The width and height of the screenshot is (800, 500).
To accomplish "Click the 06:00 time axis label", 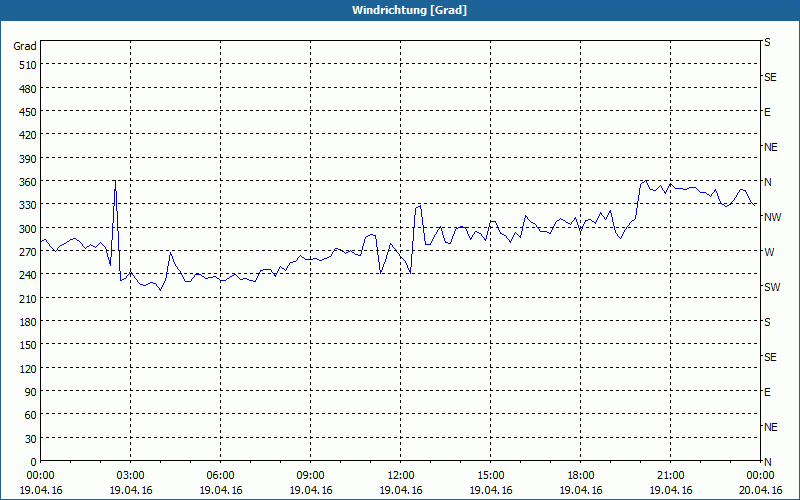I will (220, 476).
